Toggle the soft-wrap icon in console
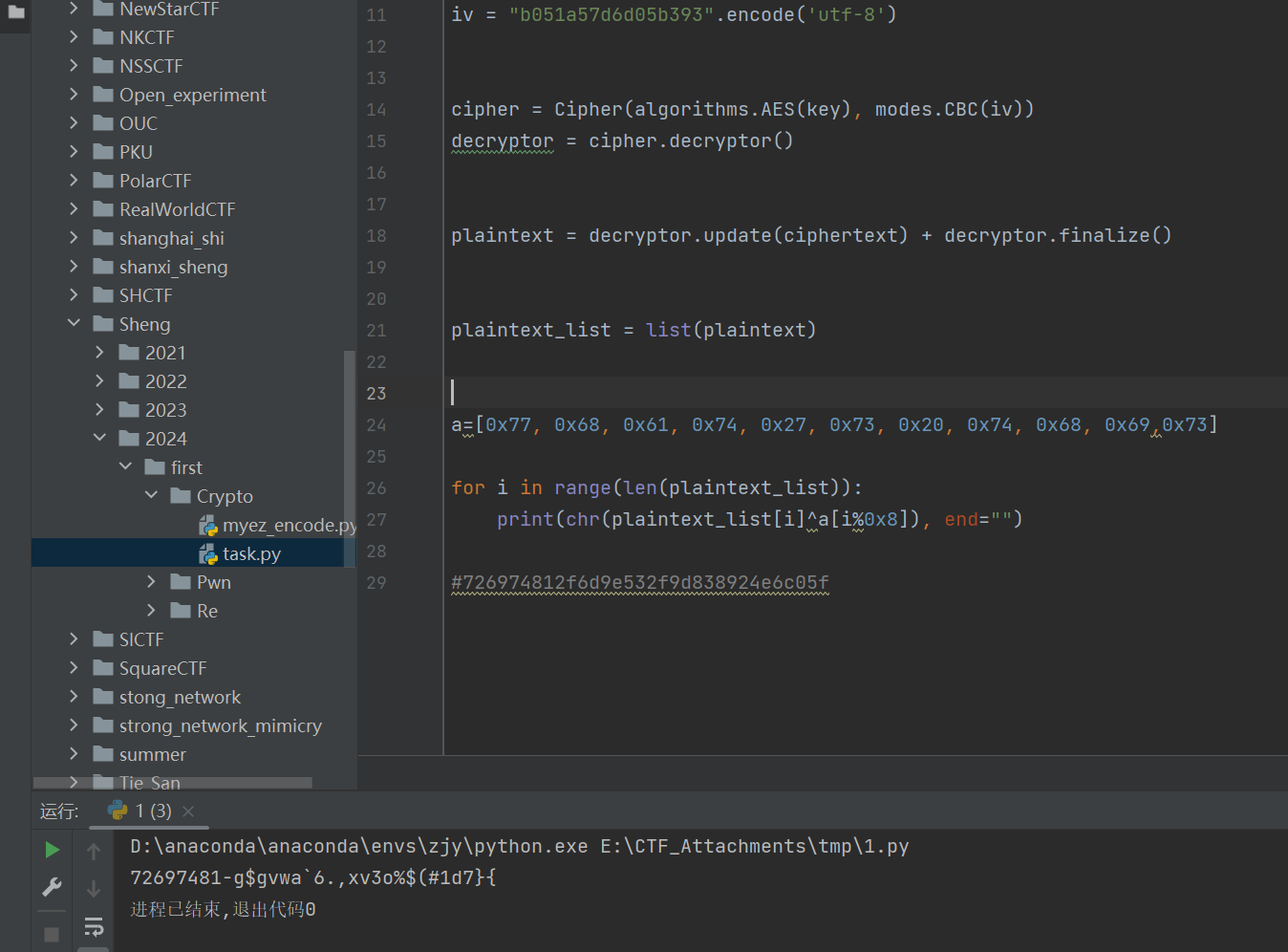 94,926
